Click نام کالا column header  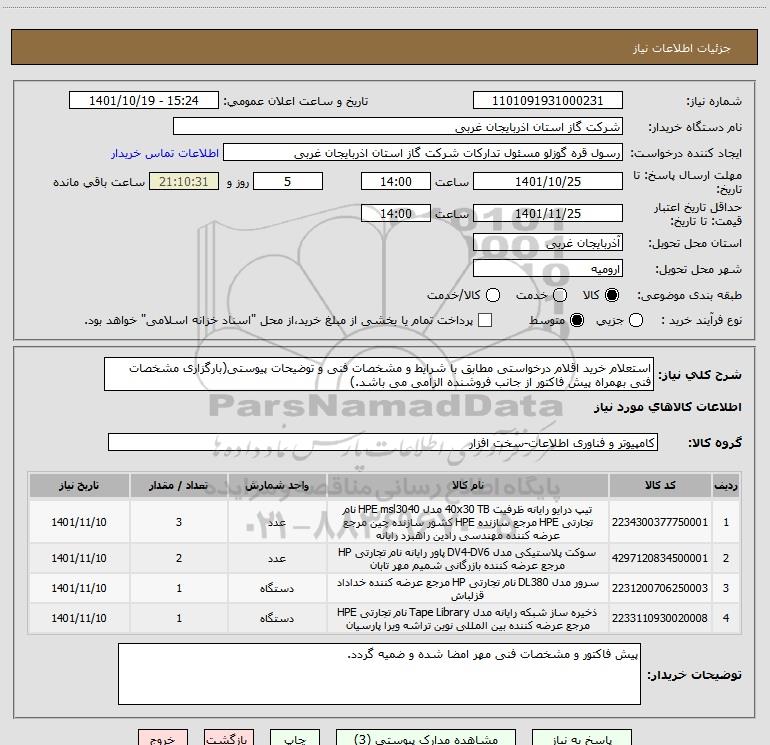pyautogui.click(x=468, y=485)
